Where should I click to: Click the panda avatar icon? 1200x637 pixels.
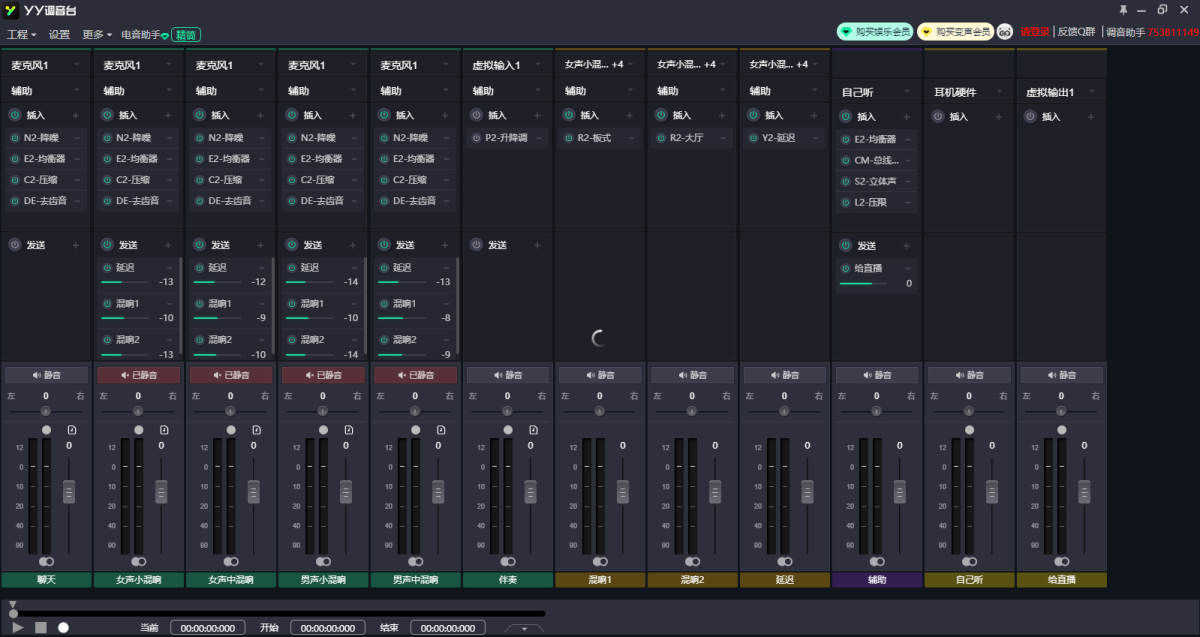1005,32
